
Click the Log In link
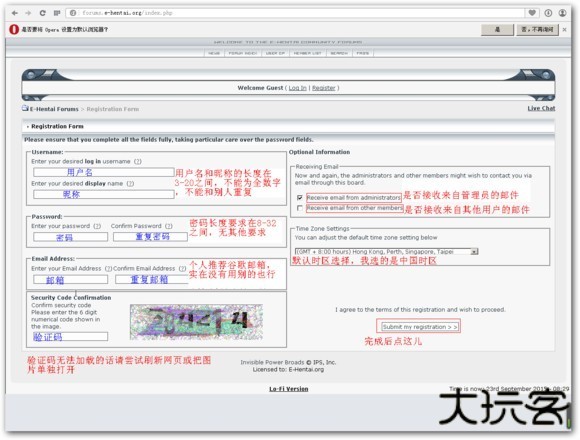(297, 88)
